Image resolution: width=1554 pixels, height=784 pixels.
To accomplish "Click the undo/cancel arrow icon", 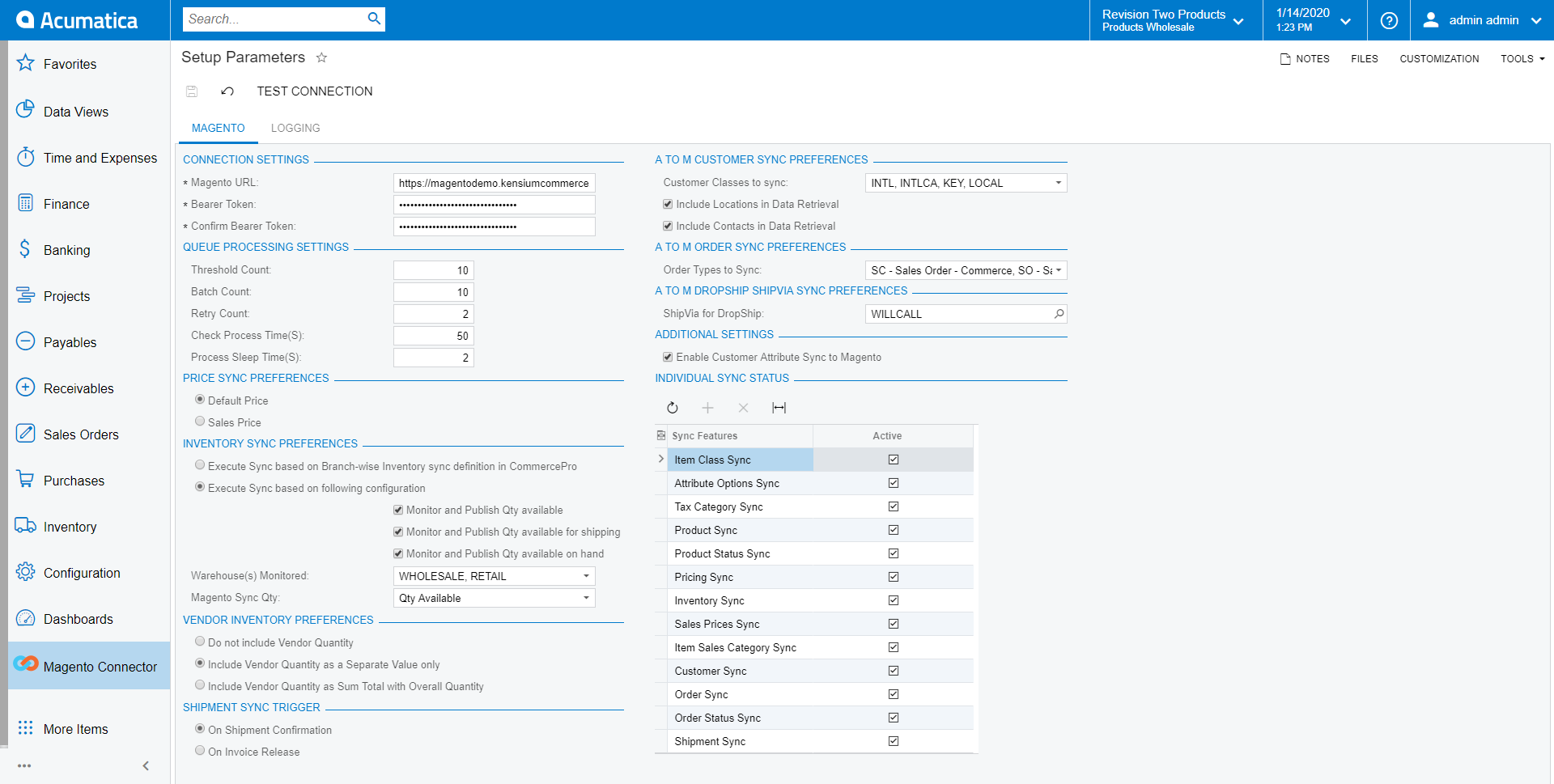I will point(227,91).
